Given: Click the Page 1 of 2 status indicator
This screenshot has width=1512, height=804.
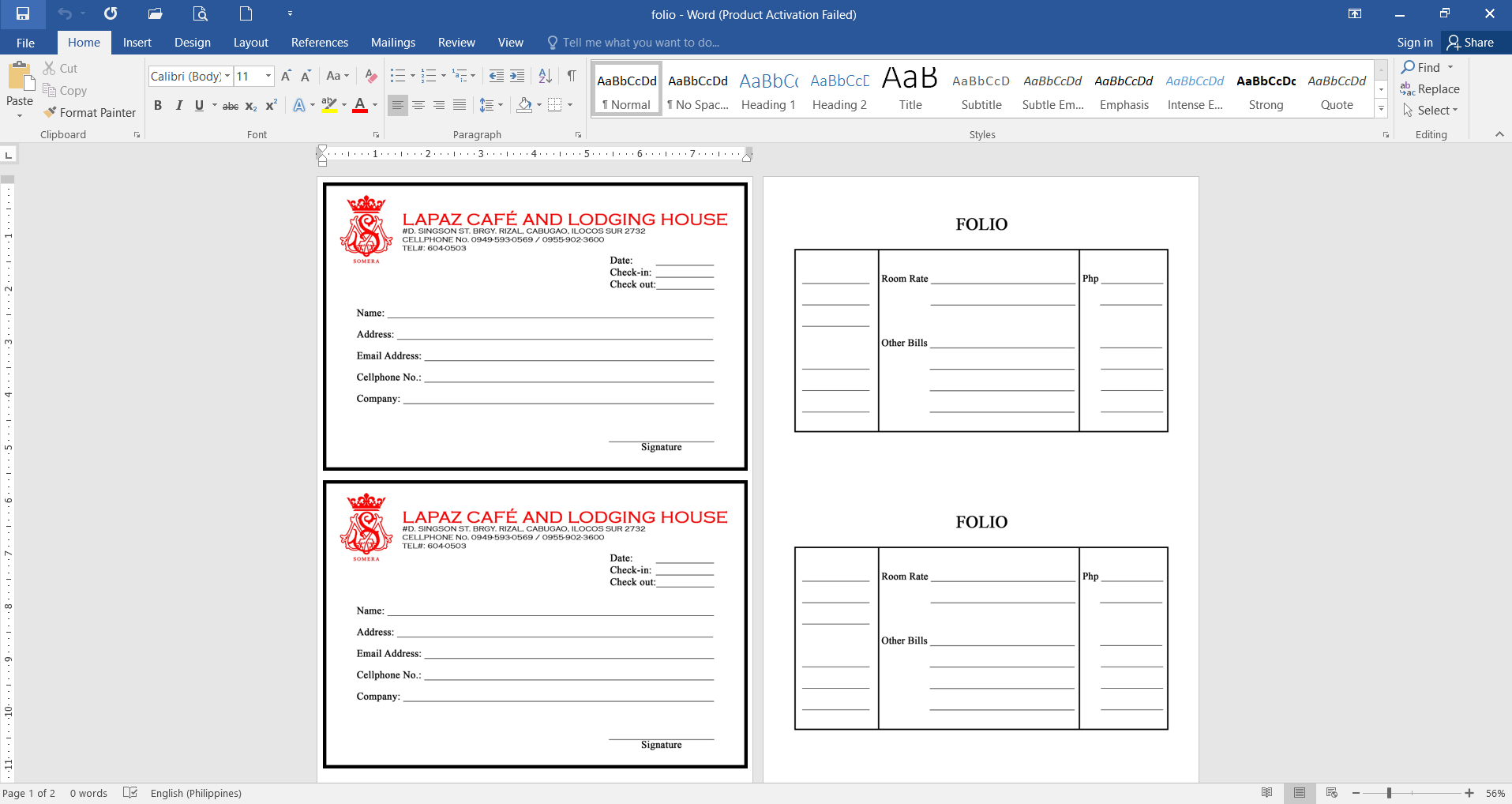Looking at the screenshot, I should click(29, 793).
